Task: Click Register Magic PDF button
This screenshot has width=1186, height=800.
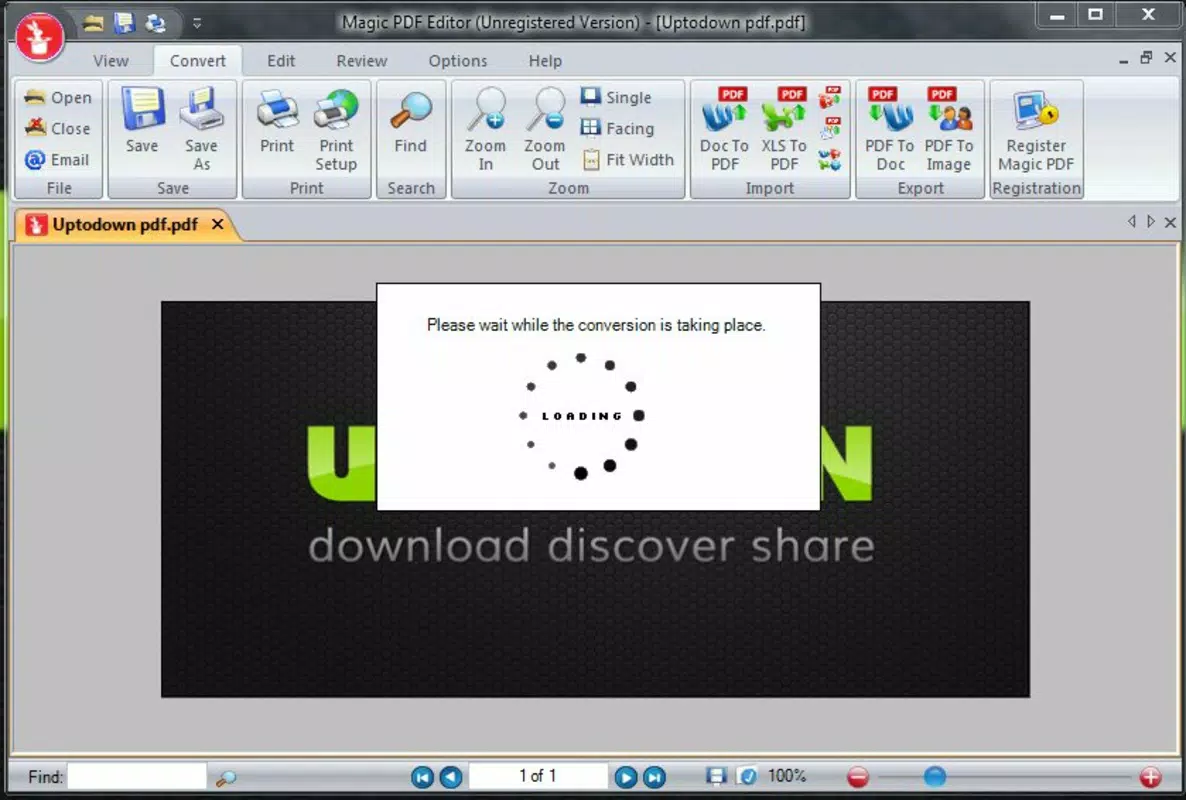Action: (x=1036, y=129)
